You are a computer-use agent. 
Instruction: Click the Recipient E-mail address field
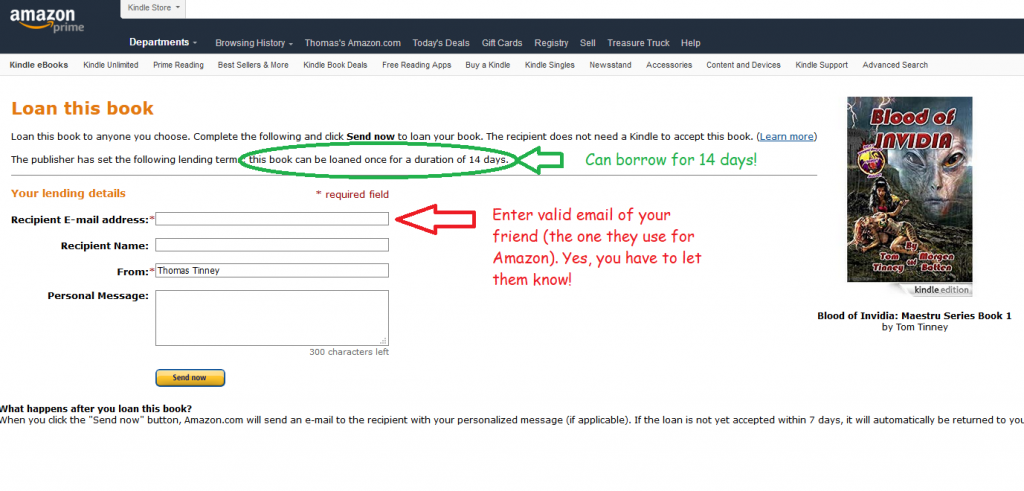tap(272, 219)
